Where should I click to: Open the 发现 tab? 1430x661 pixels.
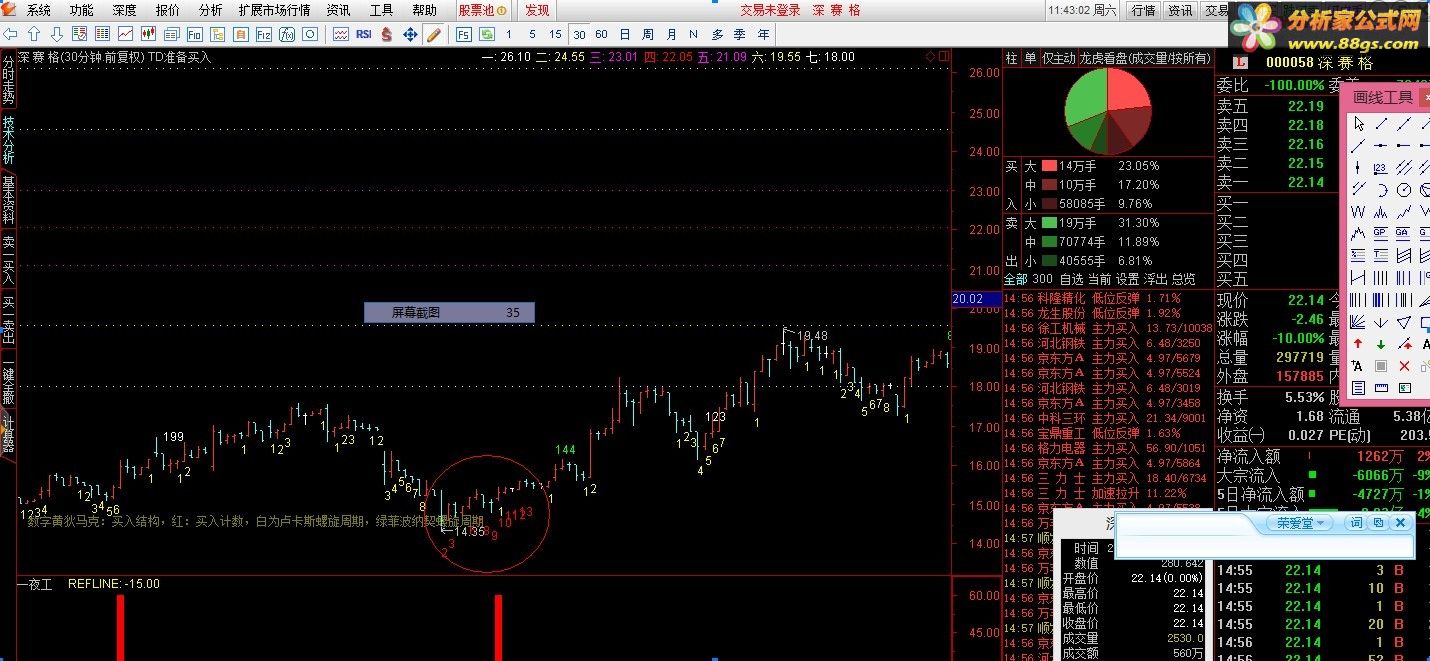[x=537, y=10]
